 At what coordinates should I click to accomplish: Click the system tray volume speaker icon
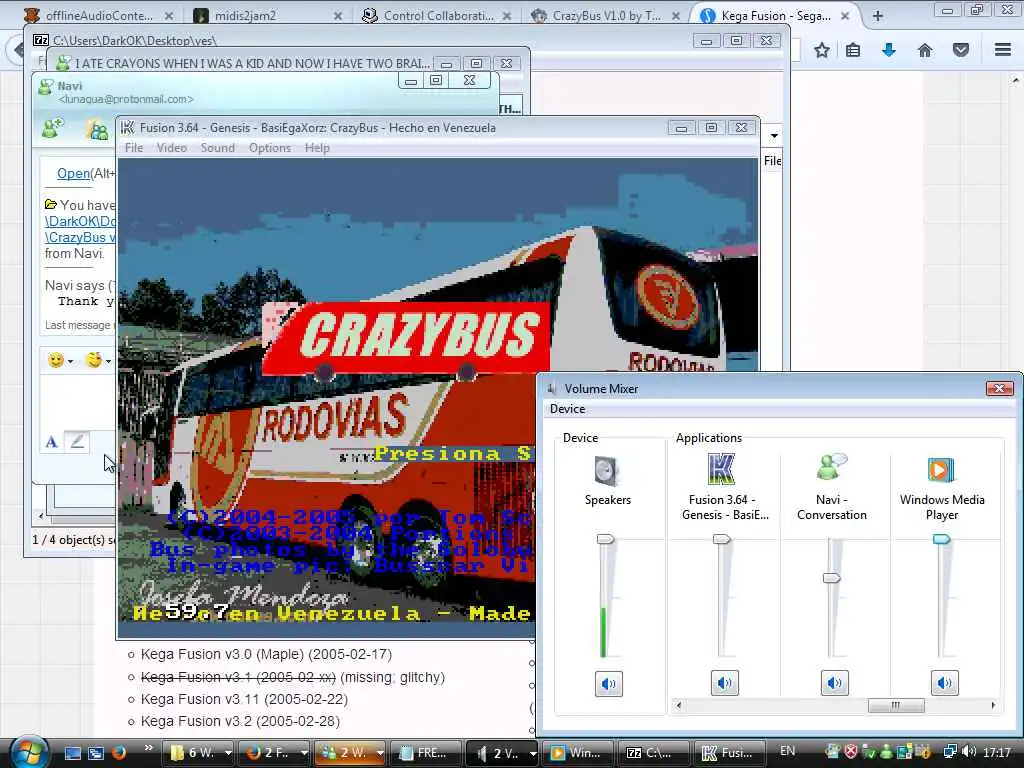(969, 752)
